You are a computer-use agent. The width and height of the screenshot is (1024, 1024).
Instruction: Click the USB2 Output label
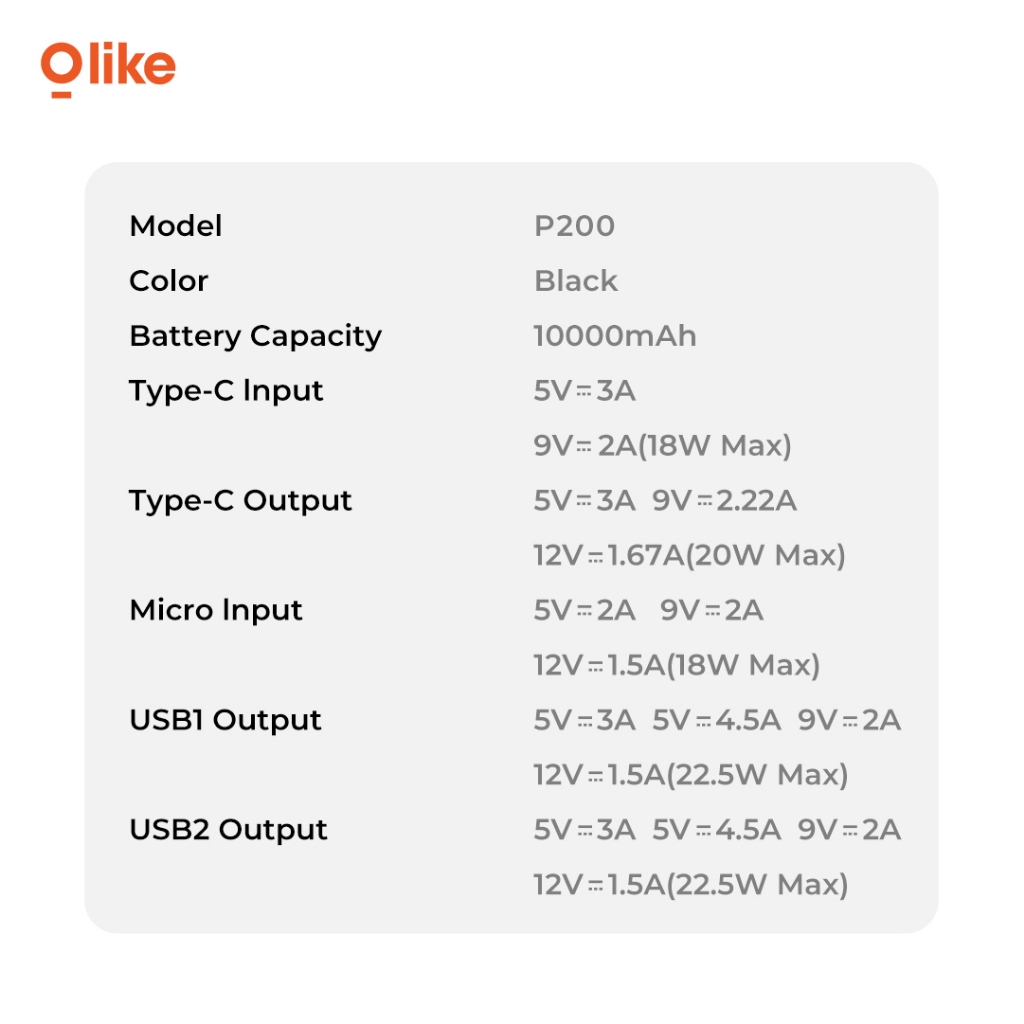pyautogui.click(x=228, y=830)
